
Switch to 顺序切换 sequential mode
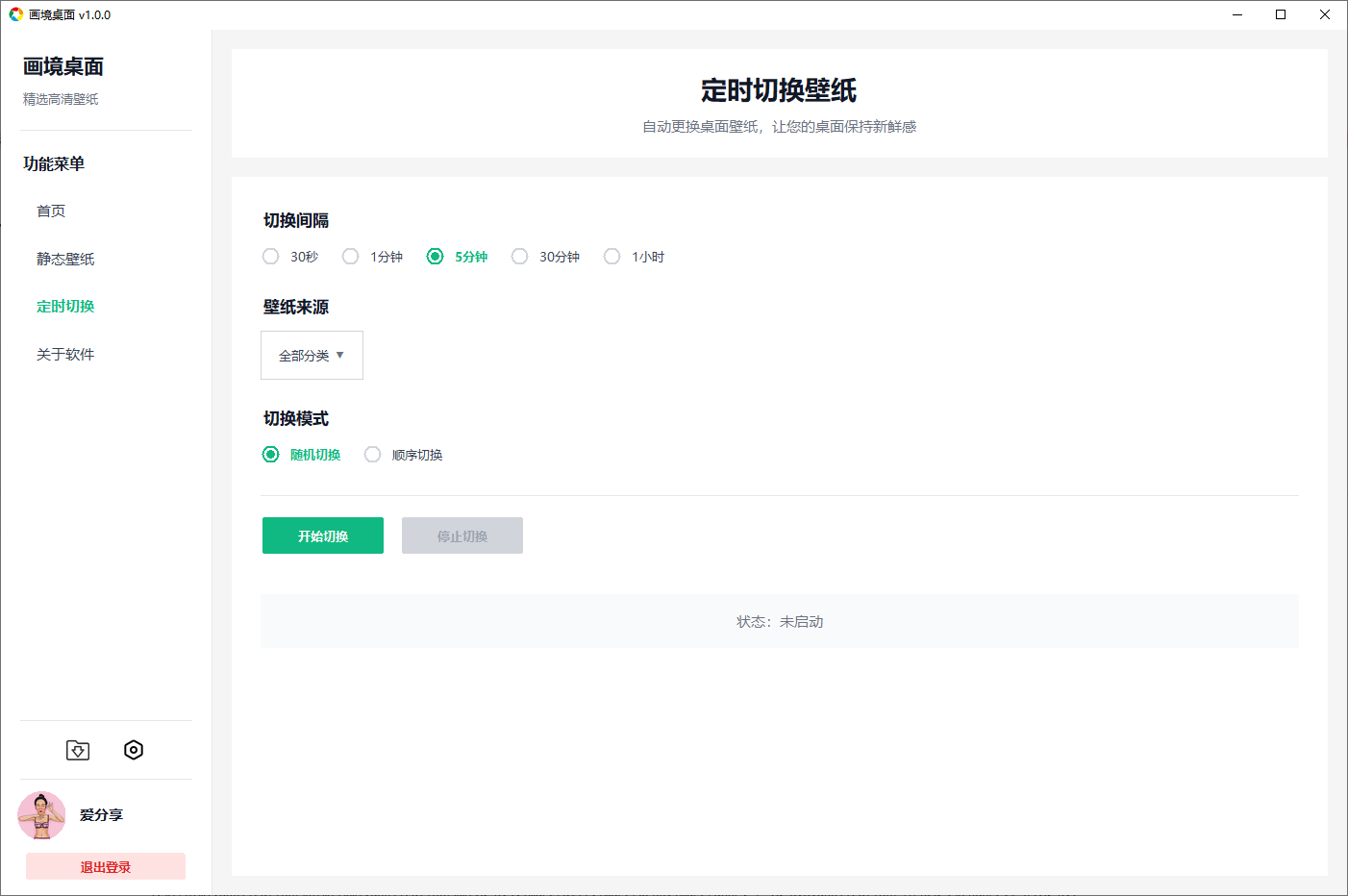(x=373, y=455)
